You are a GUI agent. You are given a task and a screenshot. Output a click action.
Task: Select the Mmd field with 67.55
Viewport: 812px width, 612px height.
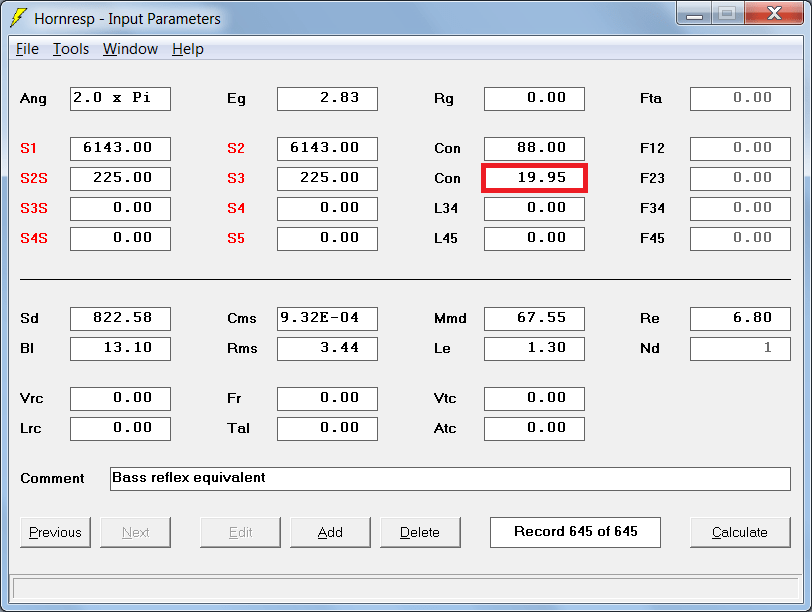click(534, 319)
